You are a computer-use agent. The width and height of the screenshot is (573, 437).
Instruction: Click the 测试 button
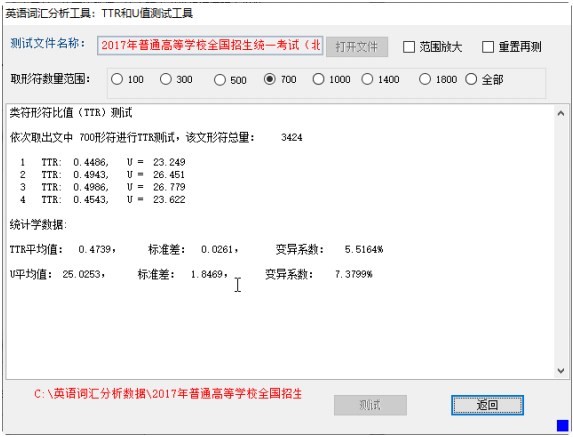click(x=370, y=405)
